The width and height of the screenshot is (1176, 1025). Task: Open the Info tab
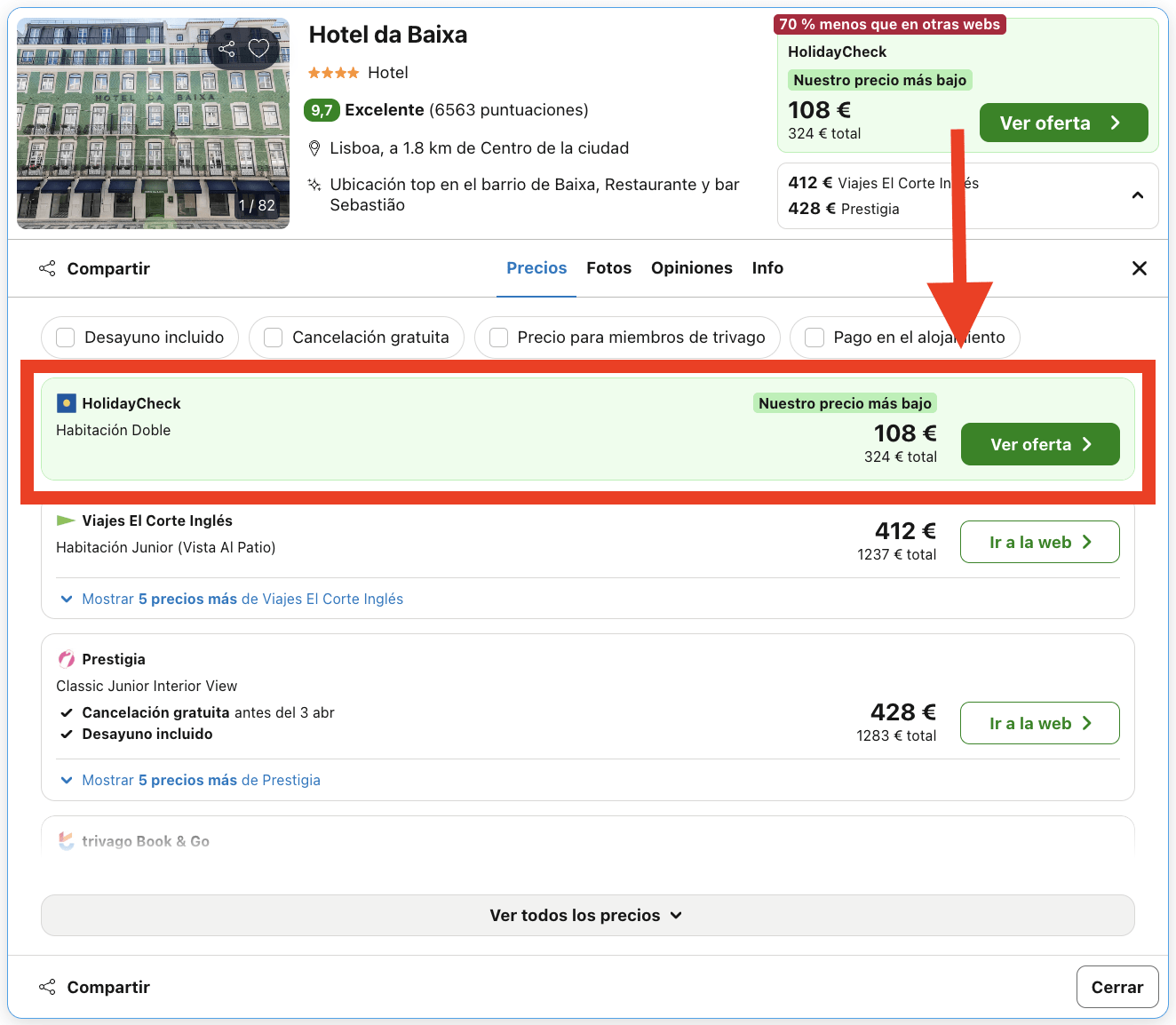(x=767, y=268)
